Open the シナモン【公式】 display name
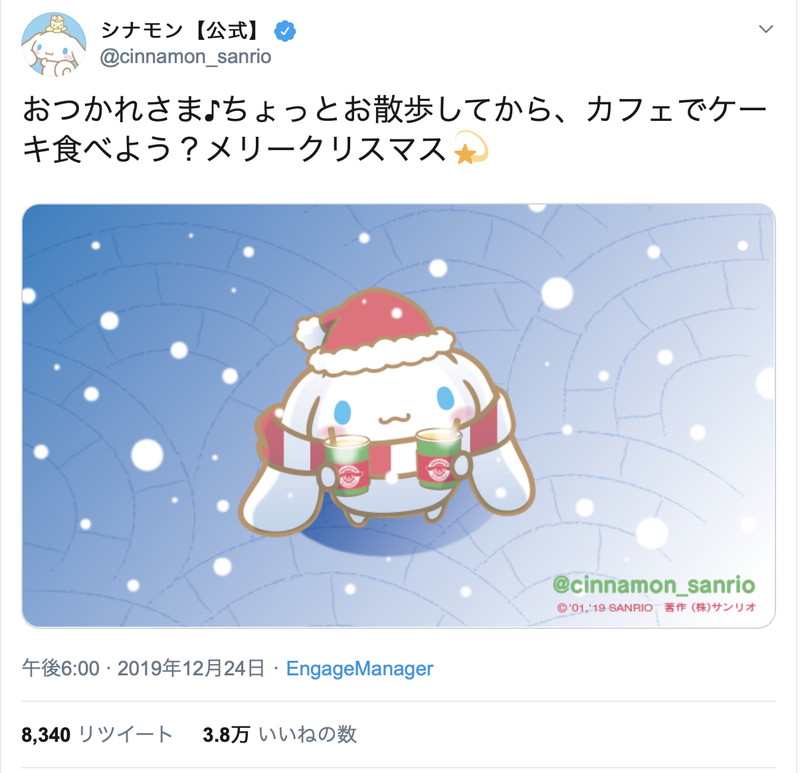 pyautogui.click(x=181, y=31)
